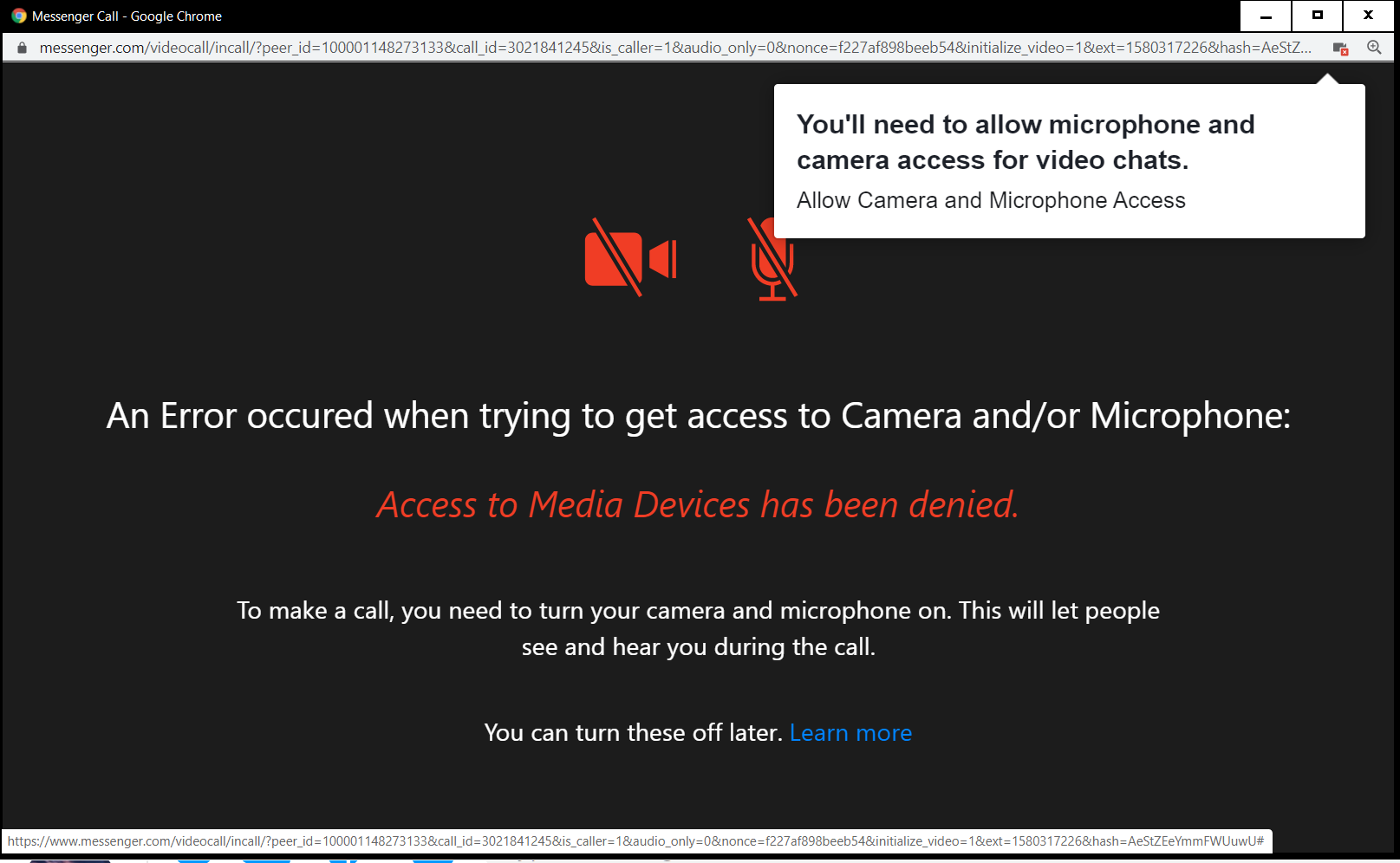Click the lock icon for site information
Image resolution: width=1400 pixels, height=863 pixels.
click(x=23, y=48)
